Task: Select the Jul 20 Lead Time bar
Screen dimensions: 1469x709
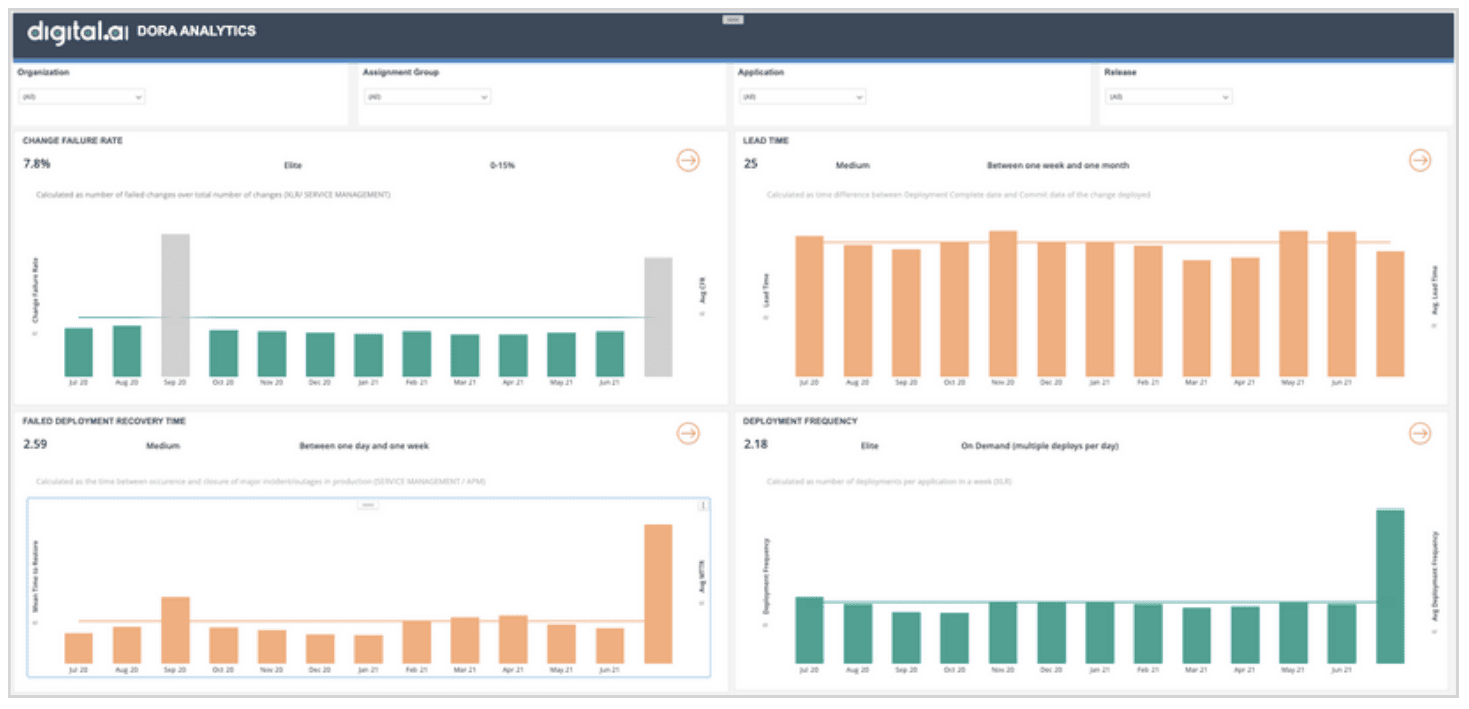Action: (810, 306)
